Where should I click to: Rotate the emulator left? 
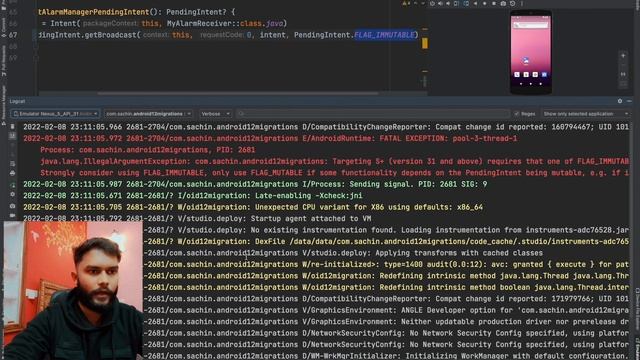pos(456,3)
